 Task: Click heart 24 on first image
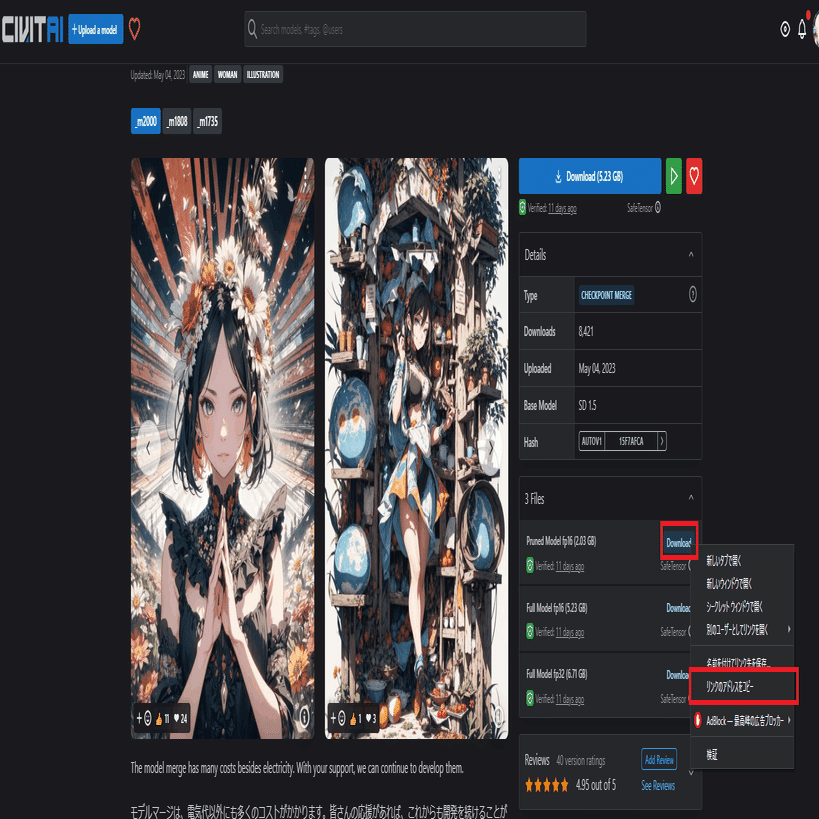(x=180, y=719)
